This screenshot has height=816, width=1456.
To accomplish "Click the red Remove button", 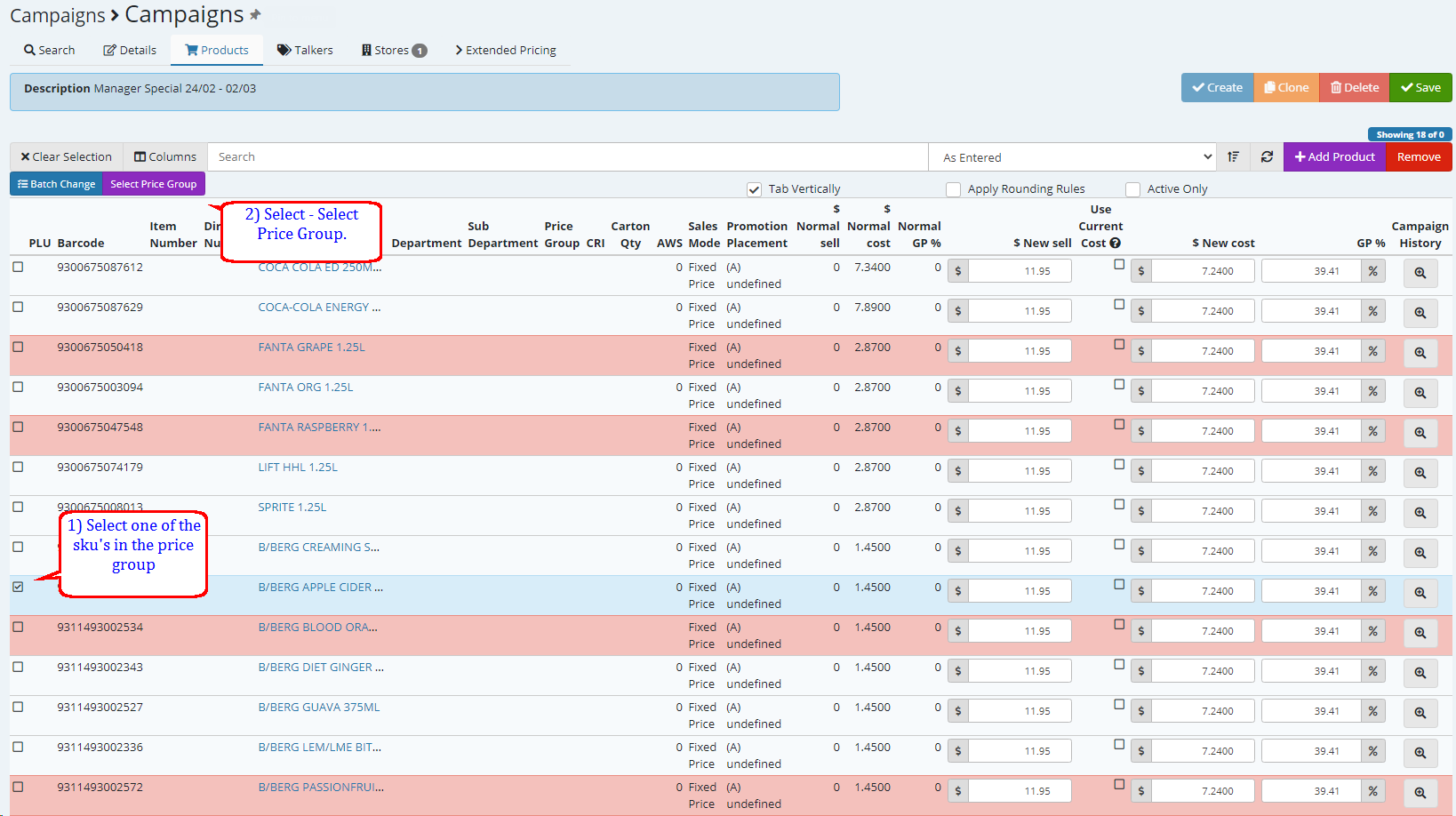I will click(x=1419, y=156).
